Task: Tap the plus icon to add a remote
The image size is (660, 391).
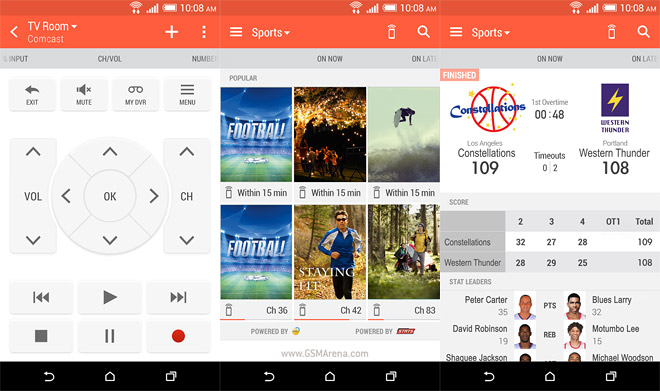Action: point(171,32)
